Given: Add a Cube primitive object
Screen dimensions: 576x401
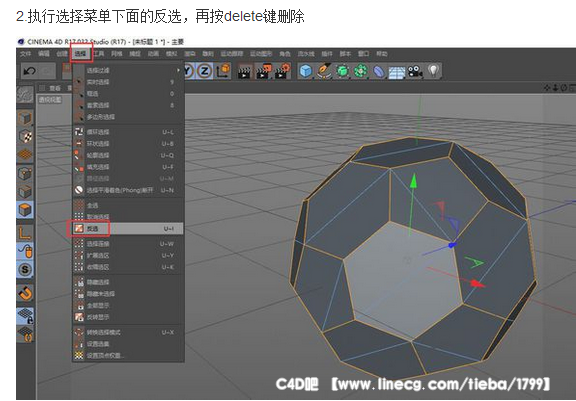Looking at the screenshot, I should point(306,71).
